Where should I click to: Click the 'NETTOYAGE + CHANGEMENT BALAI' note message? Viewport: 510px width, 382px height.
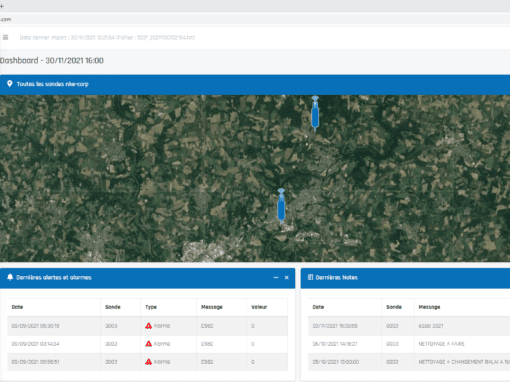[464, 362]
